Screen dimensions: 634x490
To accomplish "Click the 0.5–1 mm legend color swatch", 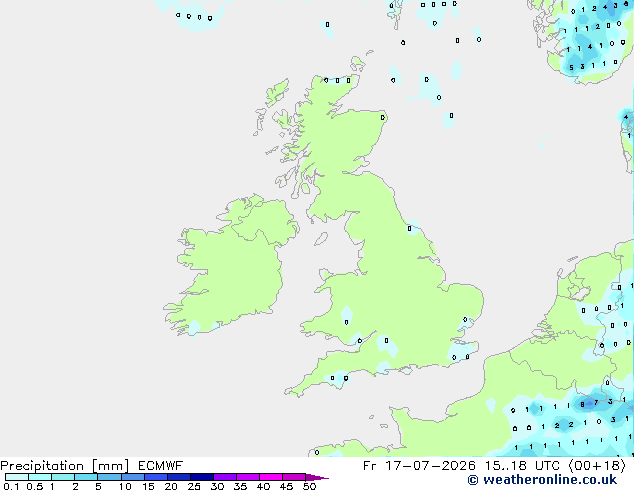I will click(x=40, y=477).
